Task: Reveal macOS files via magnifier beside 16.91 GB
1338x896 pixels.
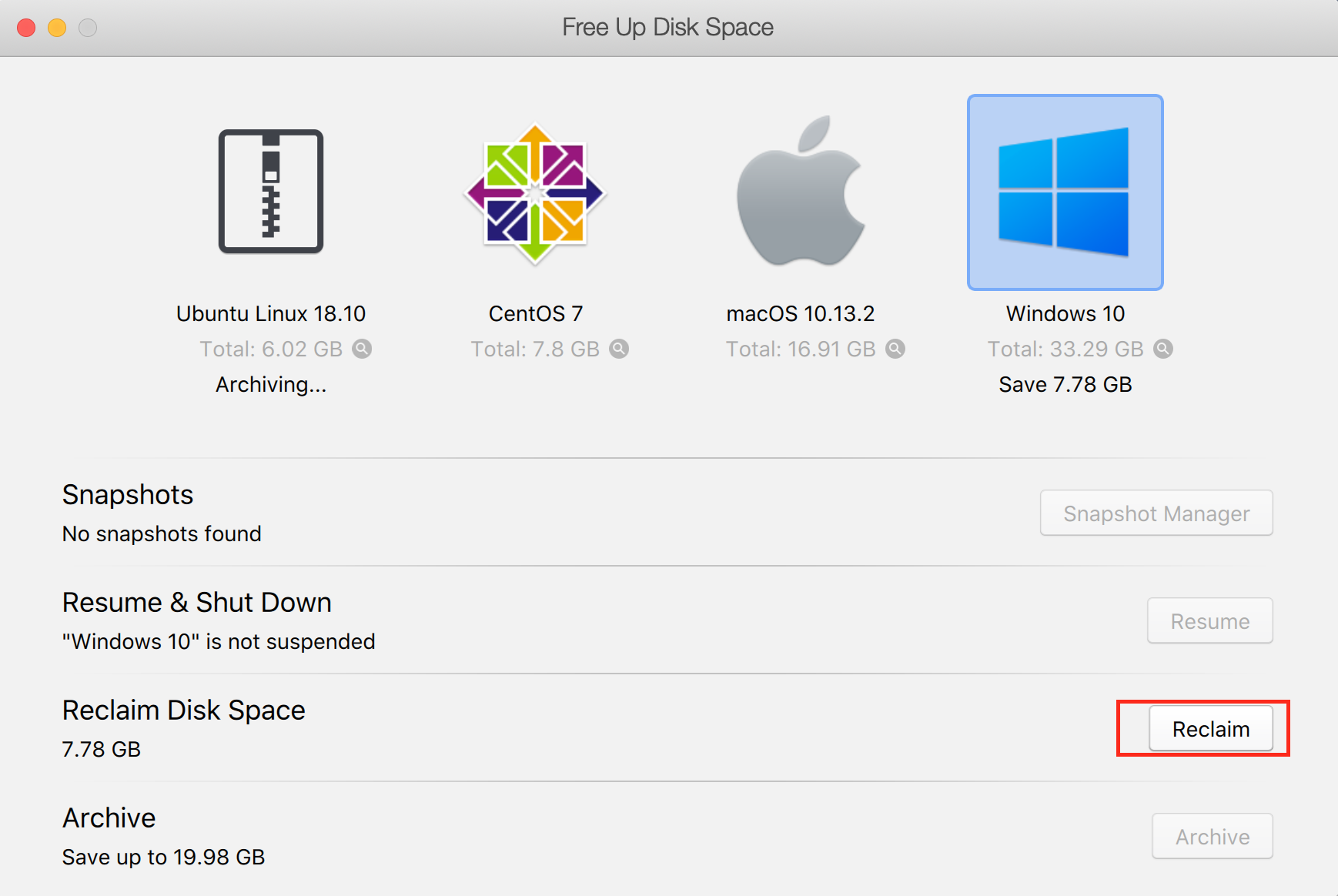Action: 895,349
